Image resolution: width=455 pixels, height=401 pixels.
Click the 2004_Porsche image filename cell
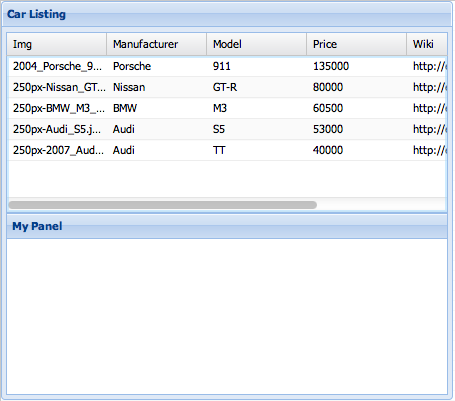tap(57, 66)
